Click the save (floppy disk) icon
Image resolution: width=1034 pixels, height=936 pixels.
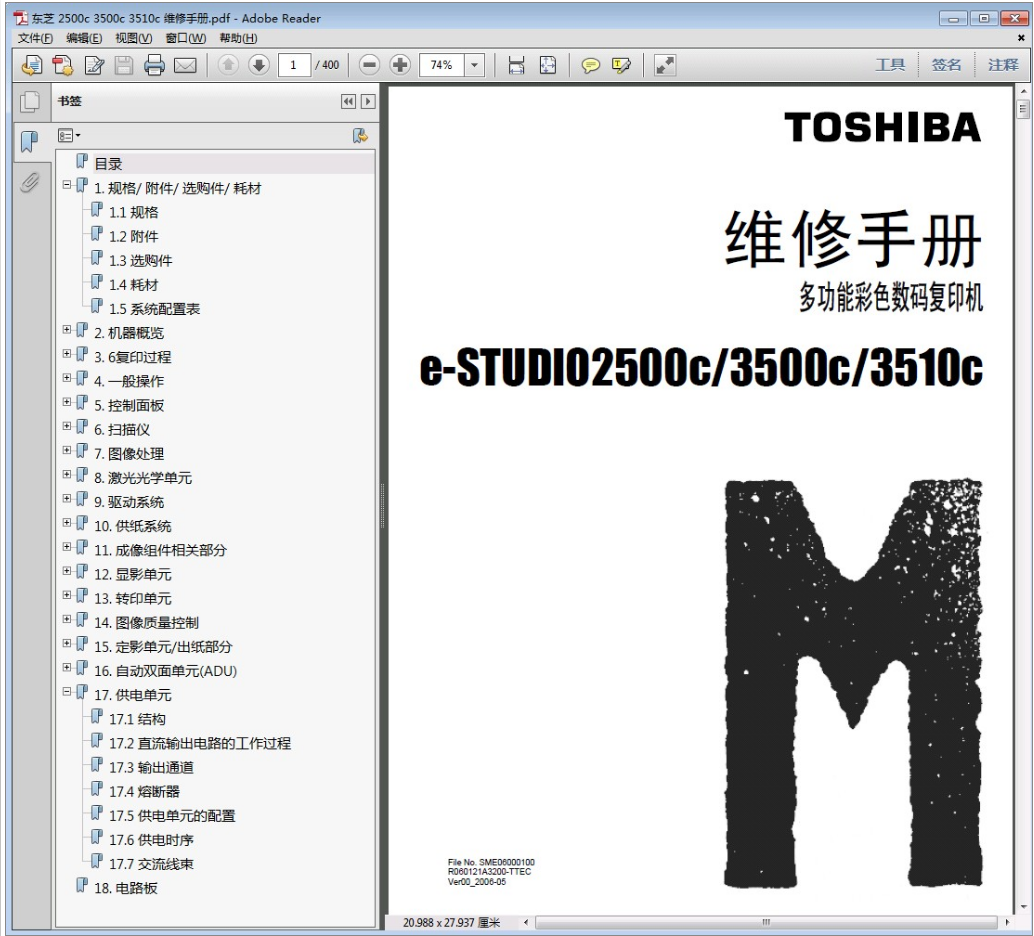(124, 65)
